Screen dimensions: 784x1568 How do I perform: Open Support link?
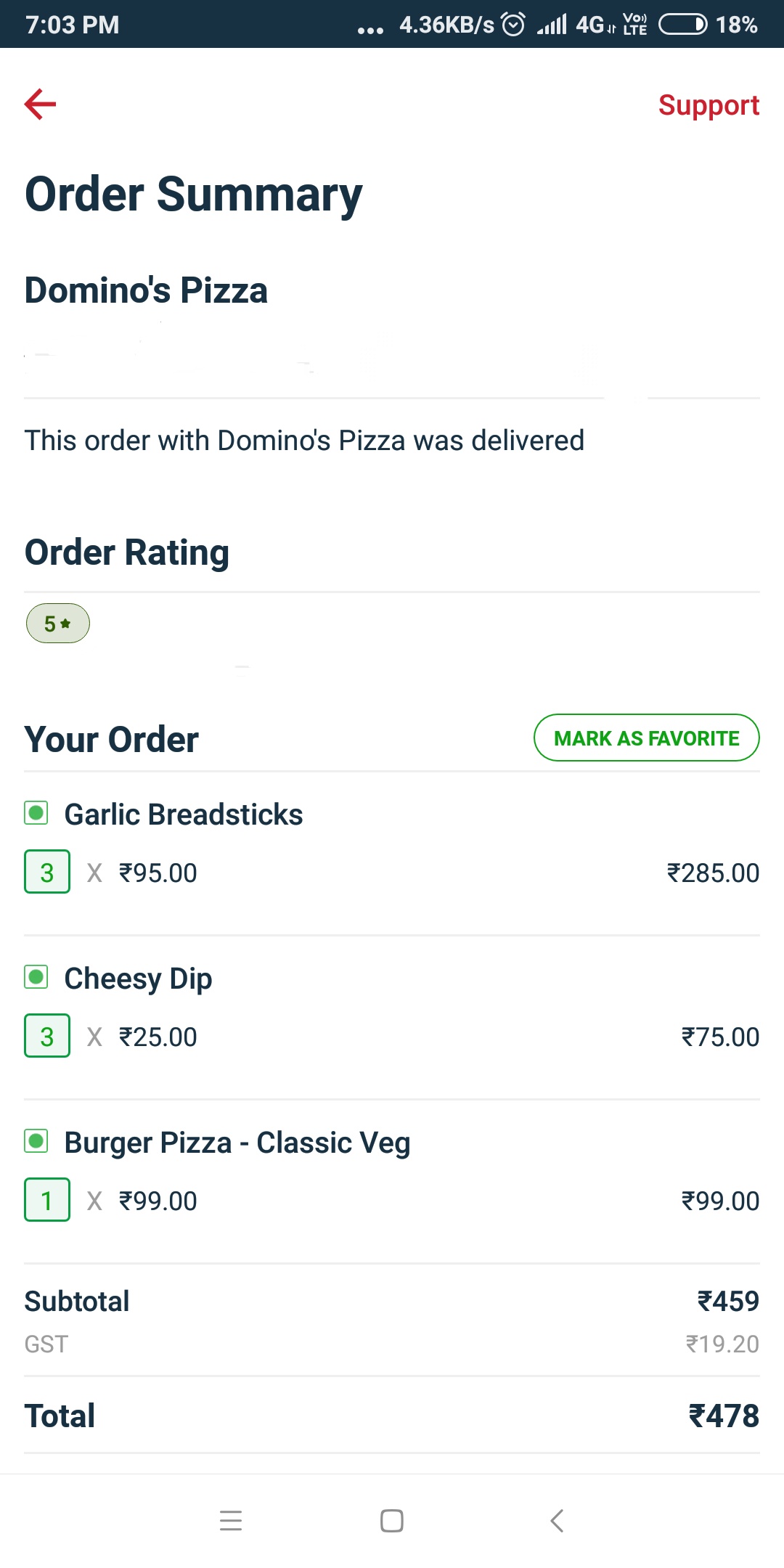(x=709, y=106)
